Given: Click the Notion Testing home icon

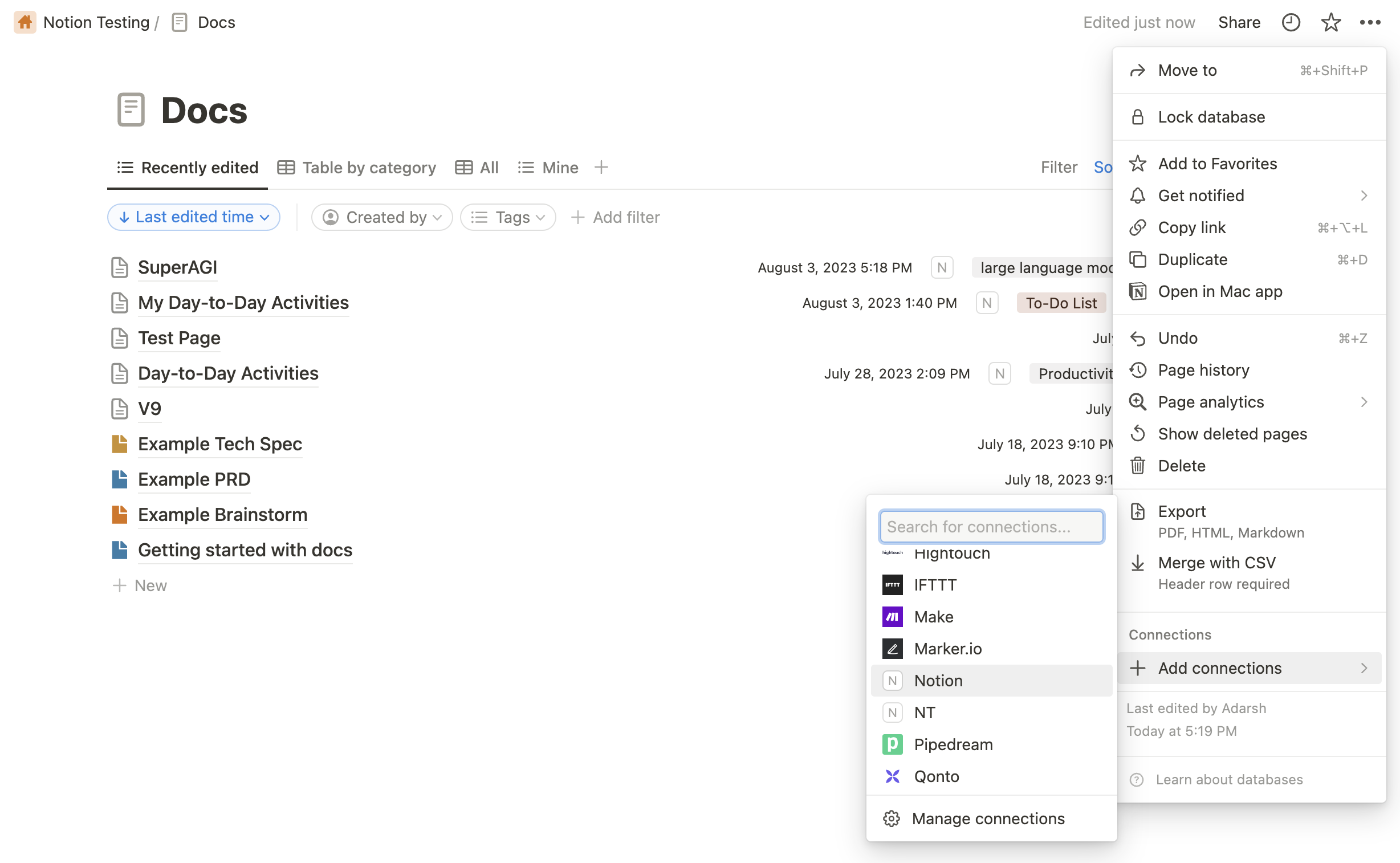Looking at the screenshot, I should (x=25, y=22).
